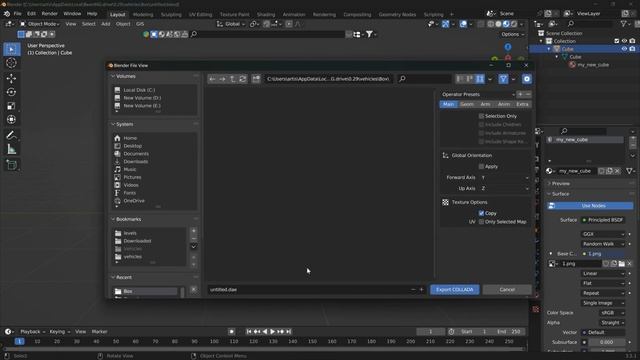Select the Scale tool

pos(11,106)
